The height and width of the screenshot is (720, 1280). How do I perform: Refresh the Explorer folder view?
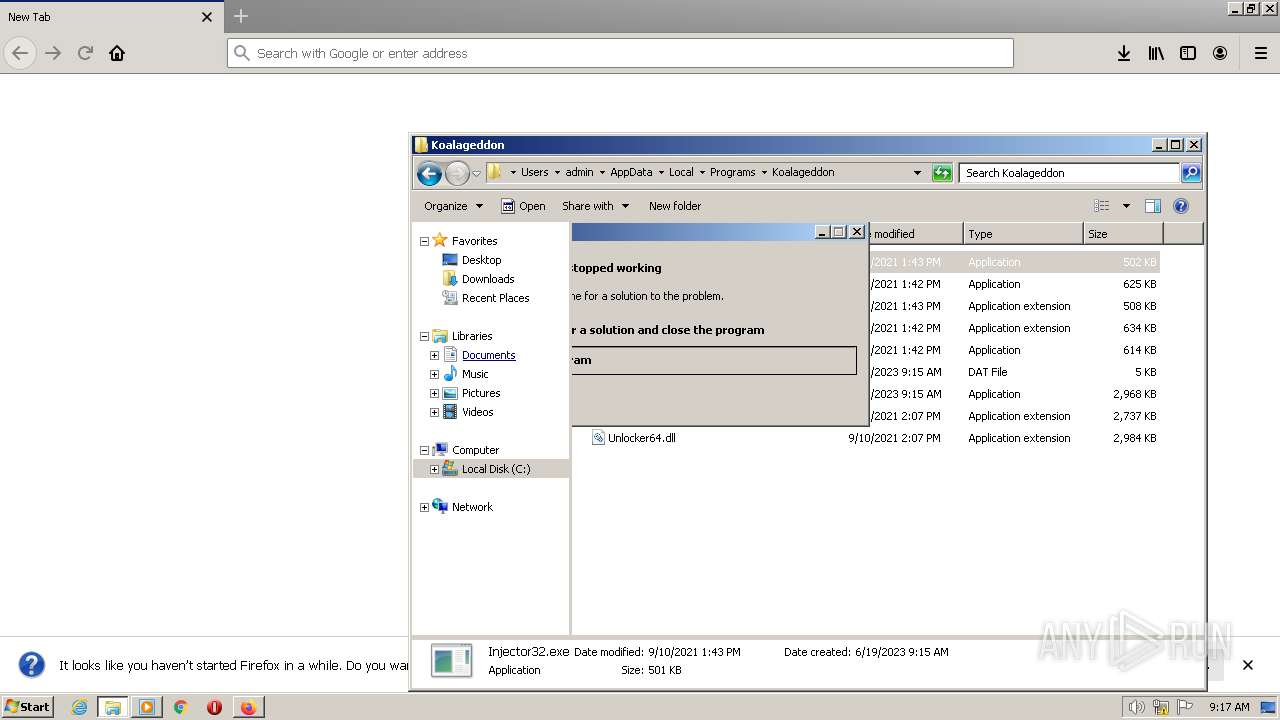click(x=942, y=173)
